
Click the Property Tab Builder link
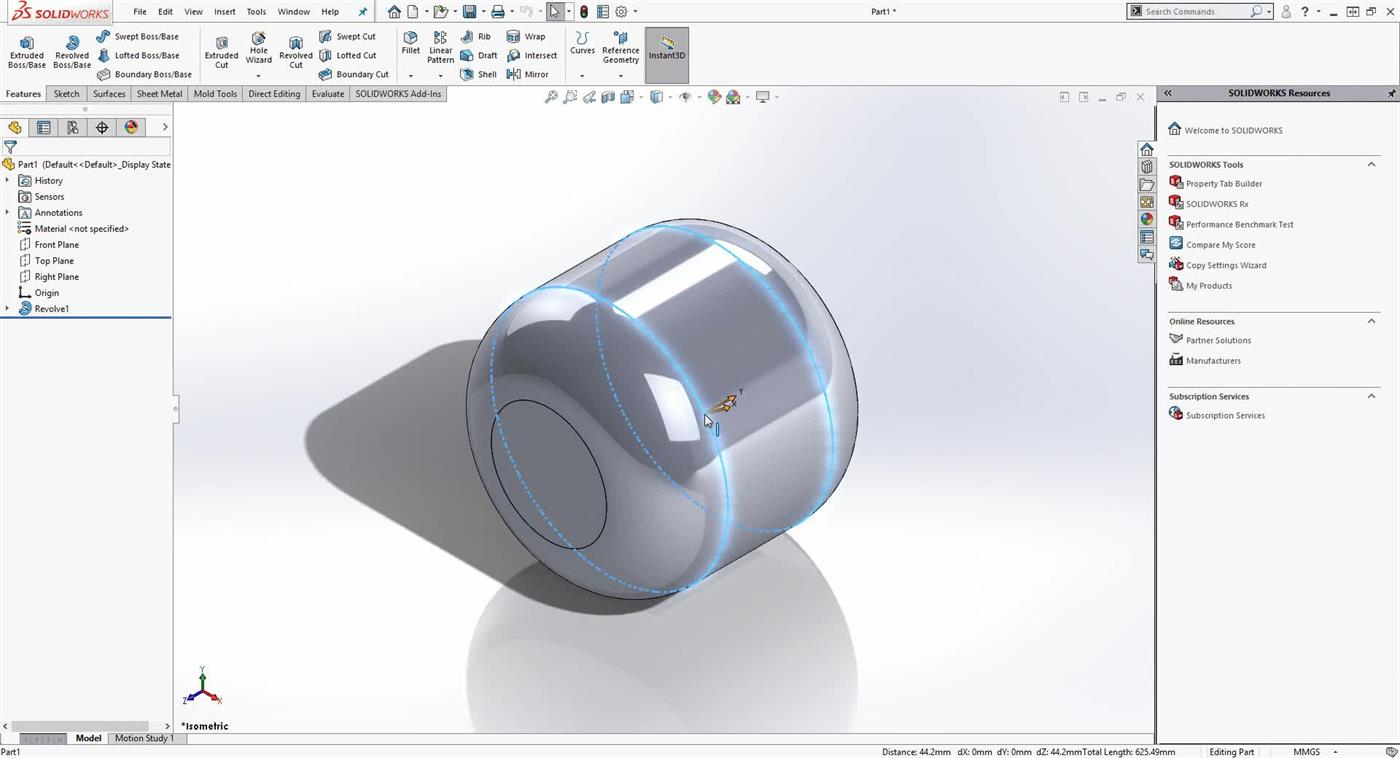pos(1223,184)
